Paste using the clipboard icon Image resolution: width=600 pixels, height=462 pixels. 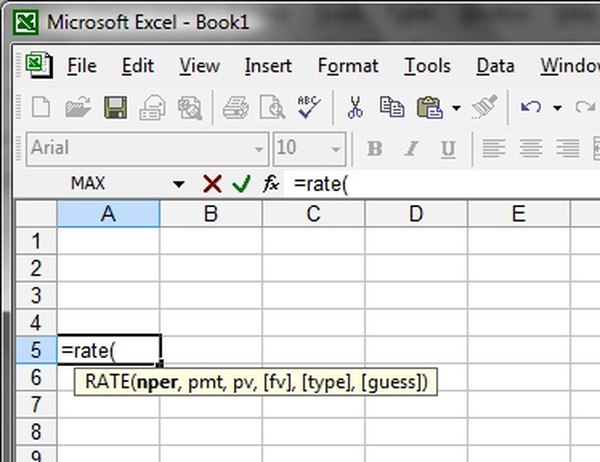429,107
